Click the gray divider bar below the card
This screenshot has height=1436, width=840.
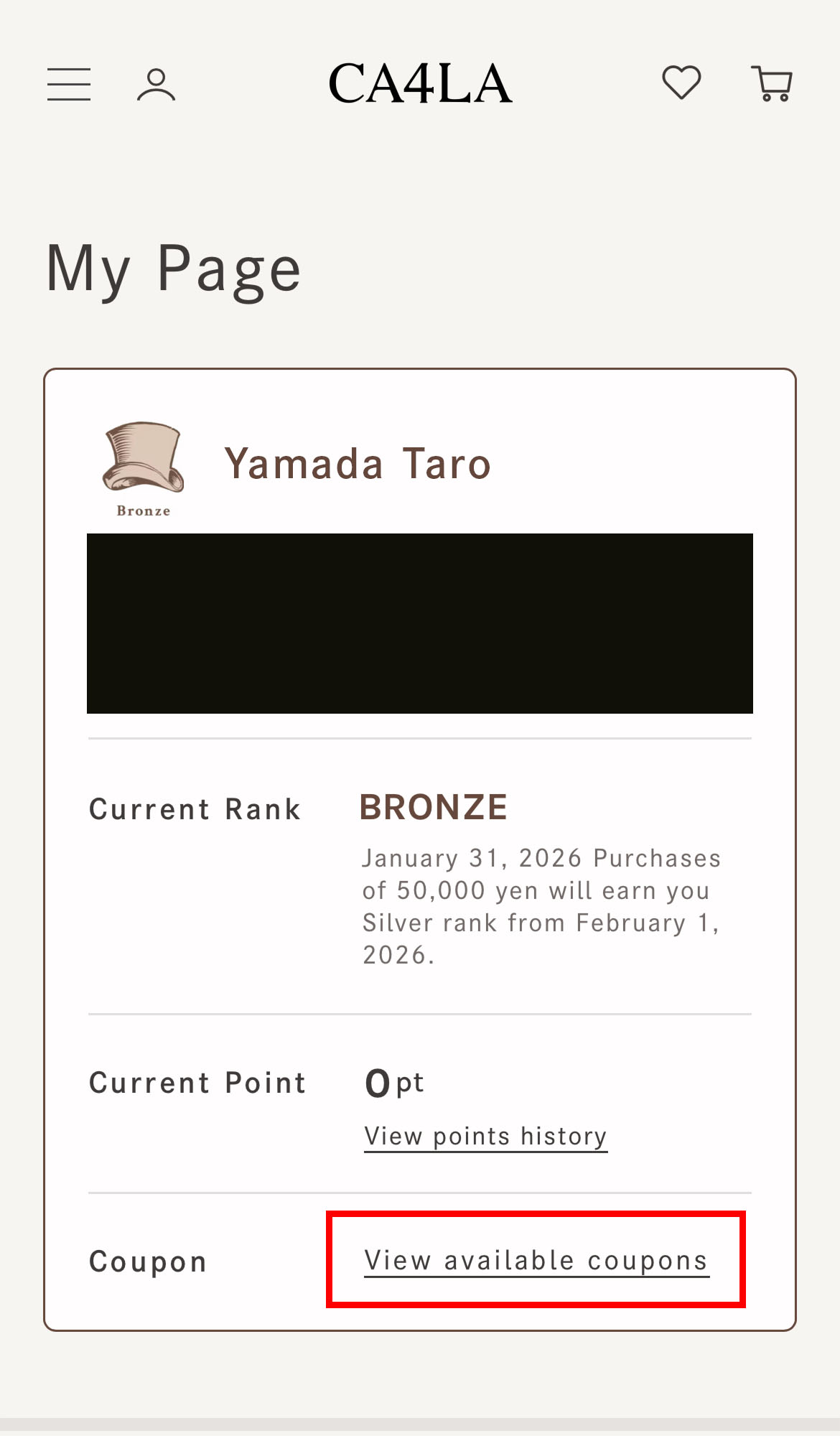point(420,1426)
